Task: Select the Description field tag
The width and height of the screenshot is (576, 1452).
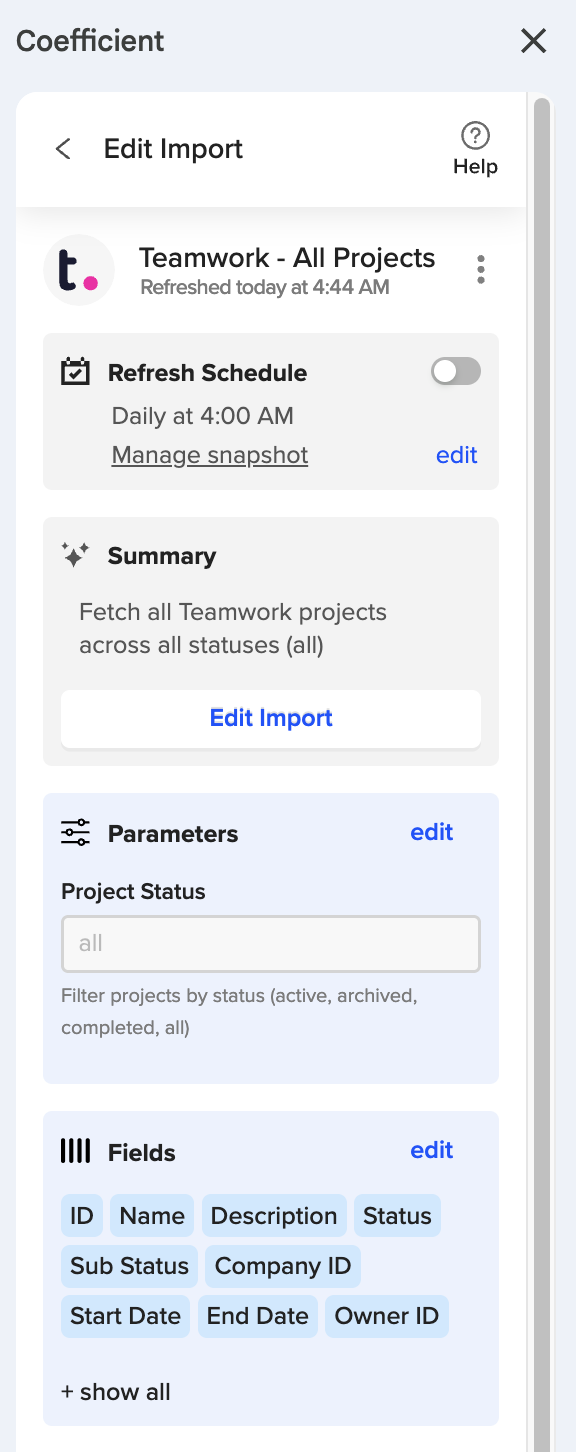Action: (274, 1216)
